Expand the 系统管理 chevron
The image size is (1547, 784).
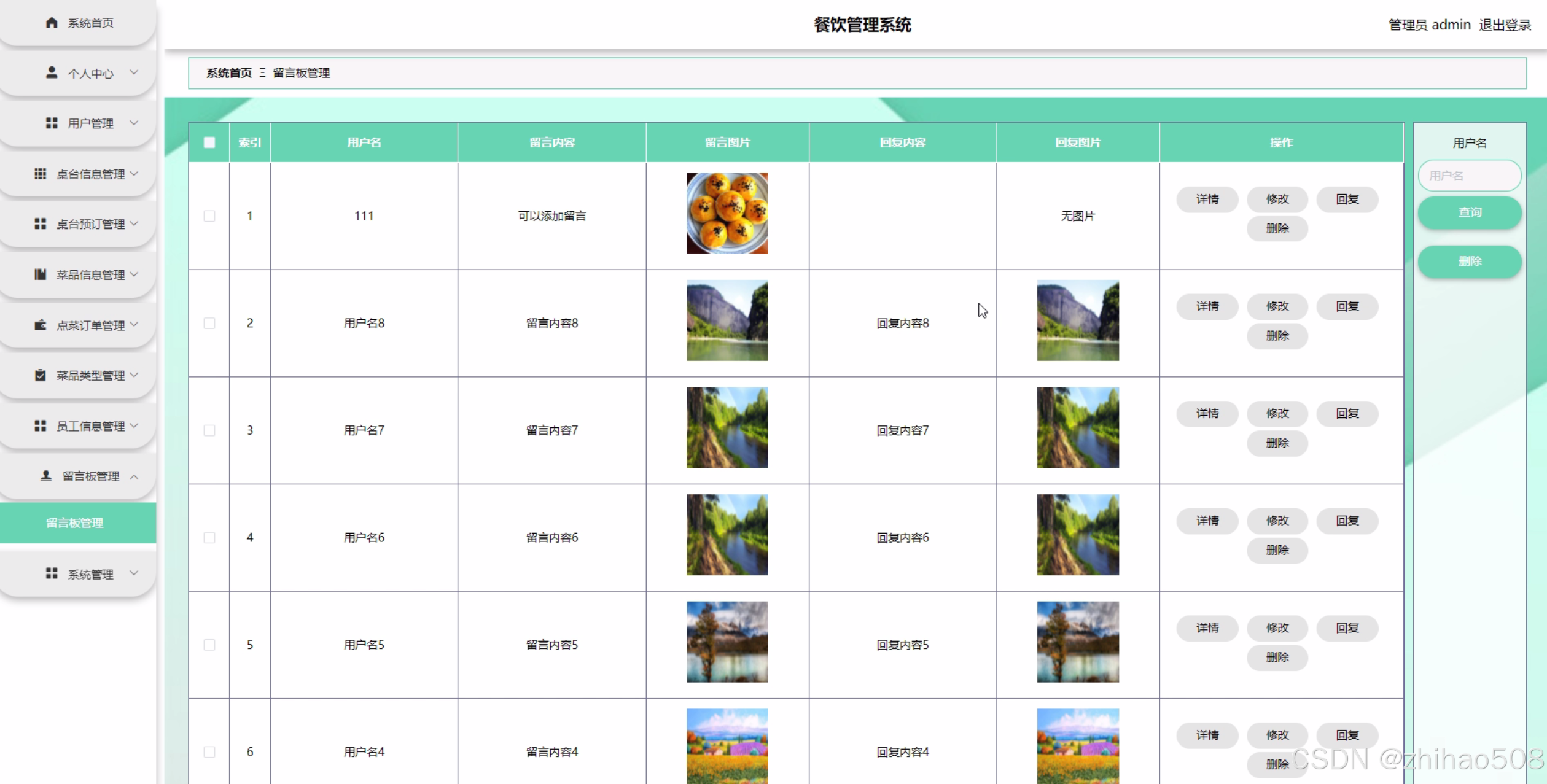click(134, 573)
